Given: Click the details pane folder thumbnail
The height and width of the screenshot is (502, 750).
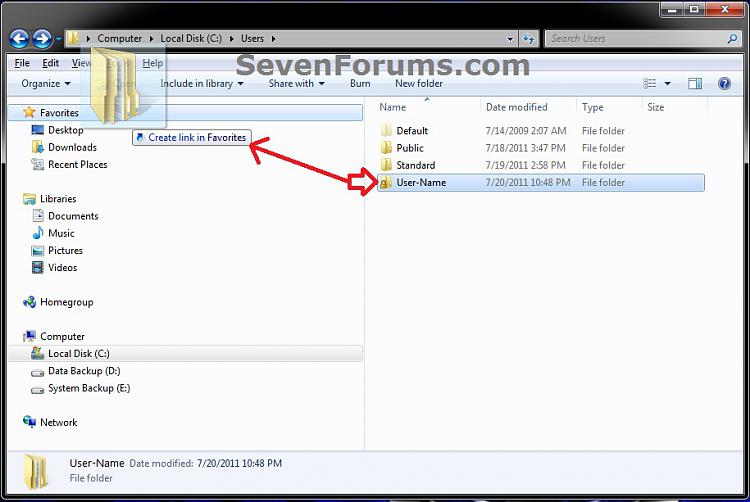Looking at the screenshot, I should point(36,472).
